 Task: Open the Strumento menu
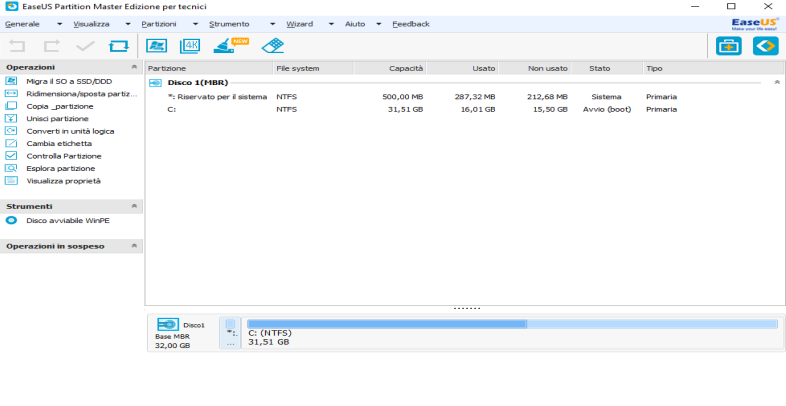coord(229,24)
